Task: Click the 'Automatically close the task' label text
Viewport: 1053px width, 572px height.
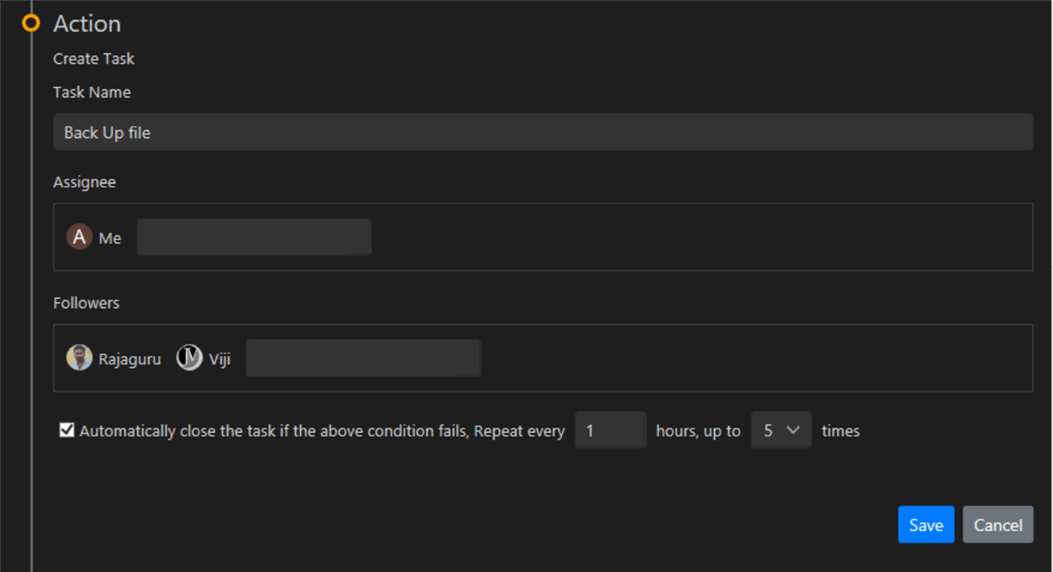Action: 322,431
